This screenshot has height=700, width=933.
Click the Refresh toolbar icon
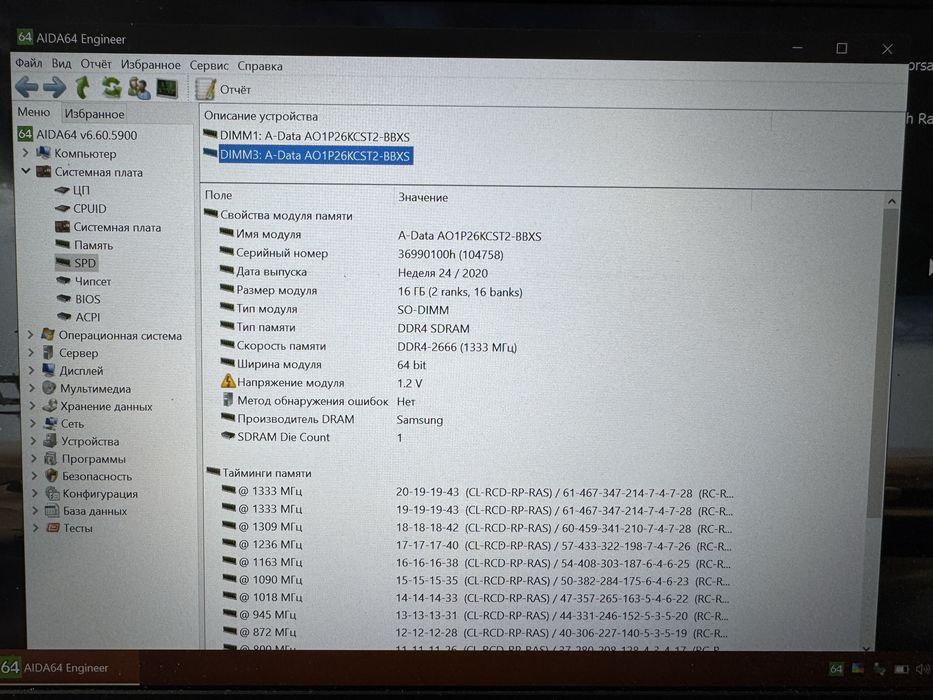click(111, 88)
